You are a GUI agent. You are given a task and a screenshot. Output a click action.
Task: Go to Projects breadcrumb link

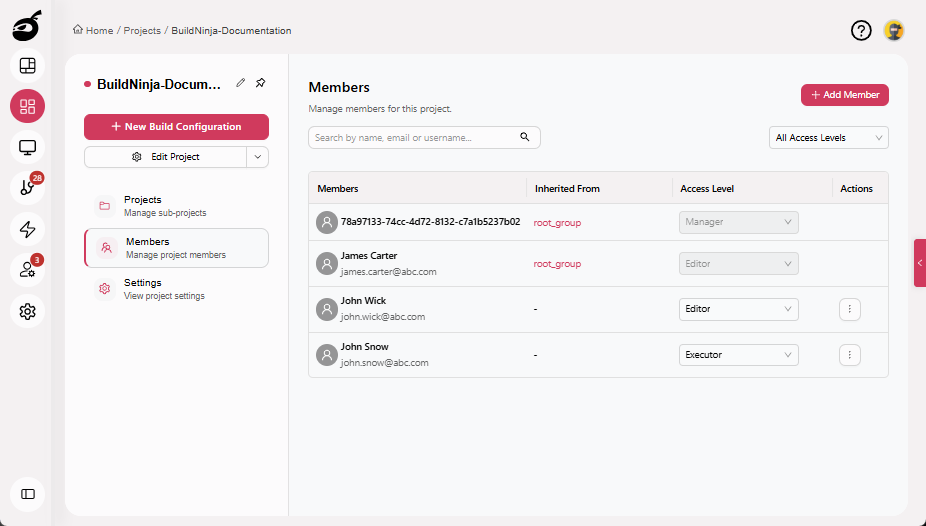pos(142,31)
